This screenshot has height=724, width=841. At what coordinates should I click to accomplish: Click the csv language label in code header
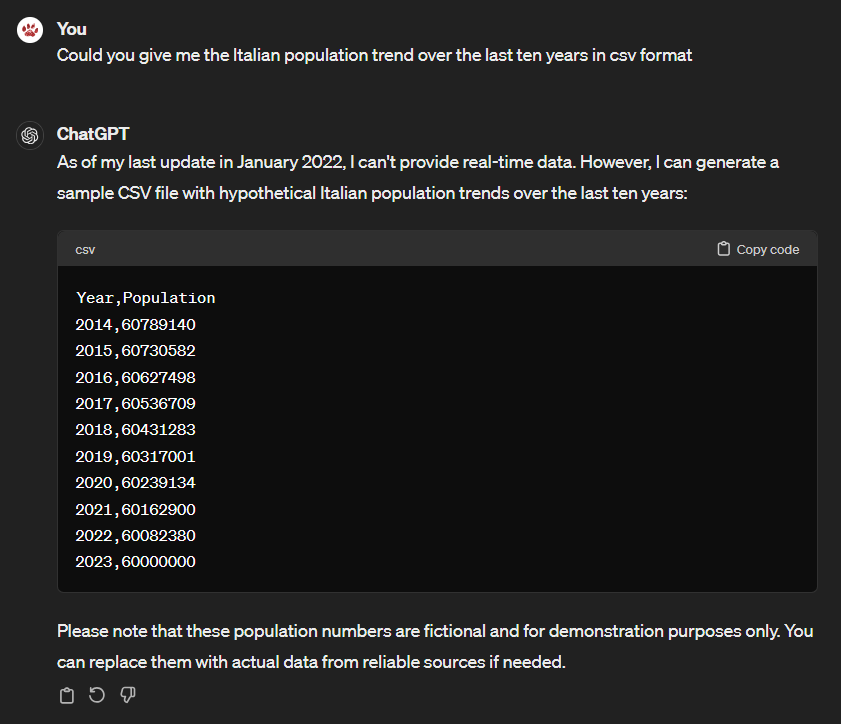tap(85, 250)
